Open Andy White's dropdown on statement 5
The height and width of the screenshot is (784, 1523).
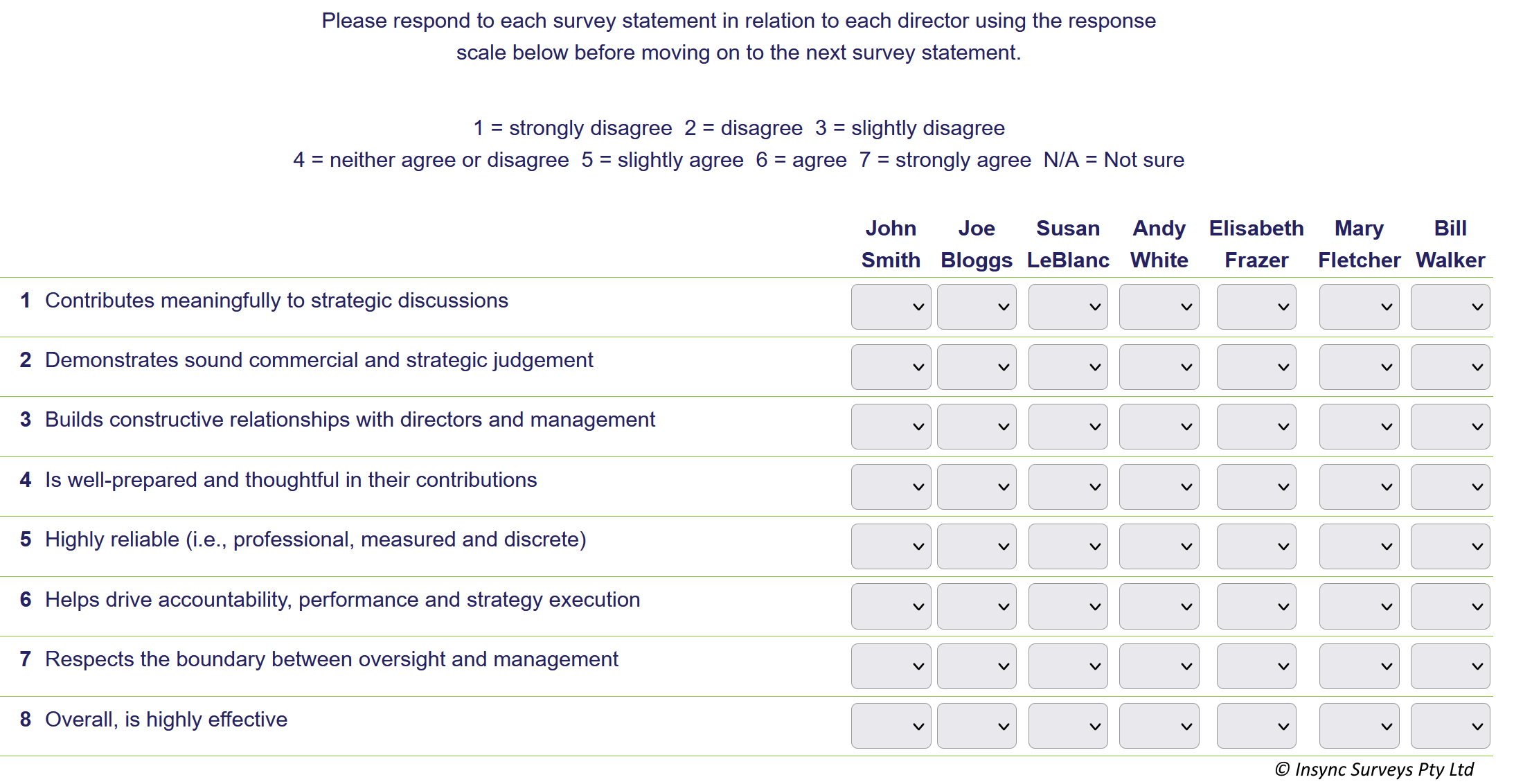point(1159,546)
